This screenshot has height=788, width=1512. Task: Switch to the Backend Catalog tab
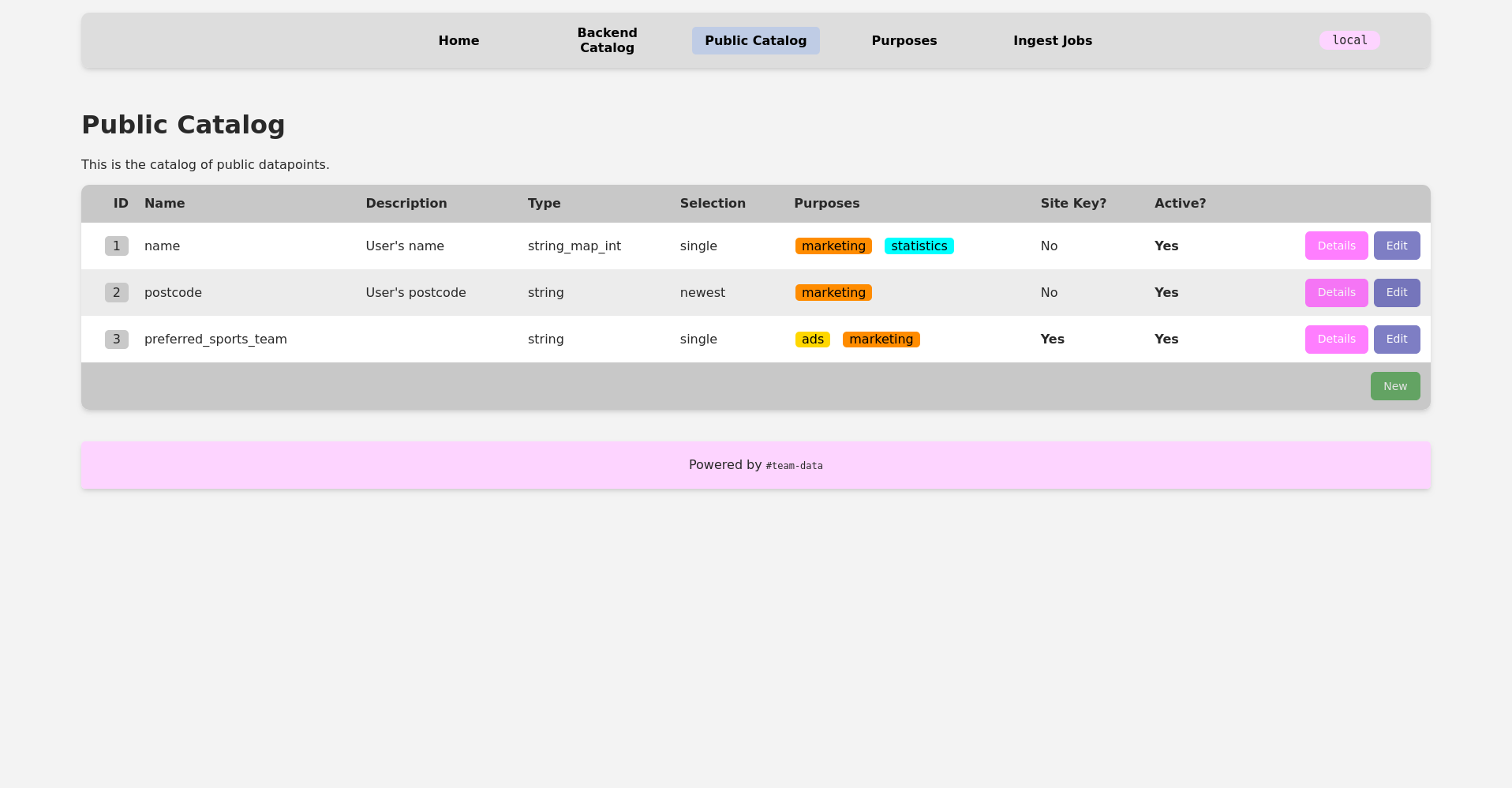click(607, 40)
